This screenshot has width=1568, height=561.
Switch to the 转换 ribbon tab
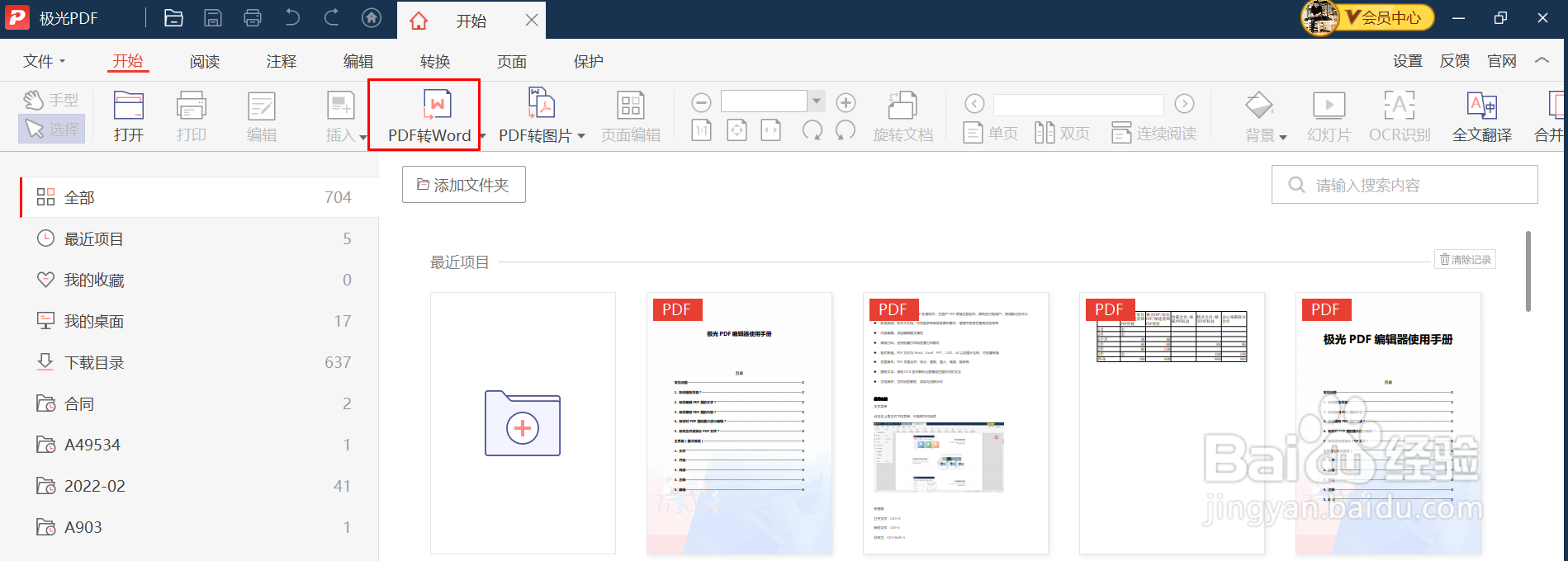click(x=435, y=61)
